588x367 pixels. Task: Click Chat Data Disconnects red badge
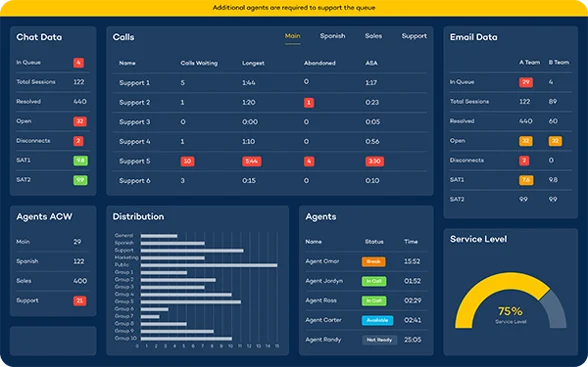click(x=78, y=141)
